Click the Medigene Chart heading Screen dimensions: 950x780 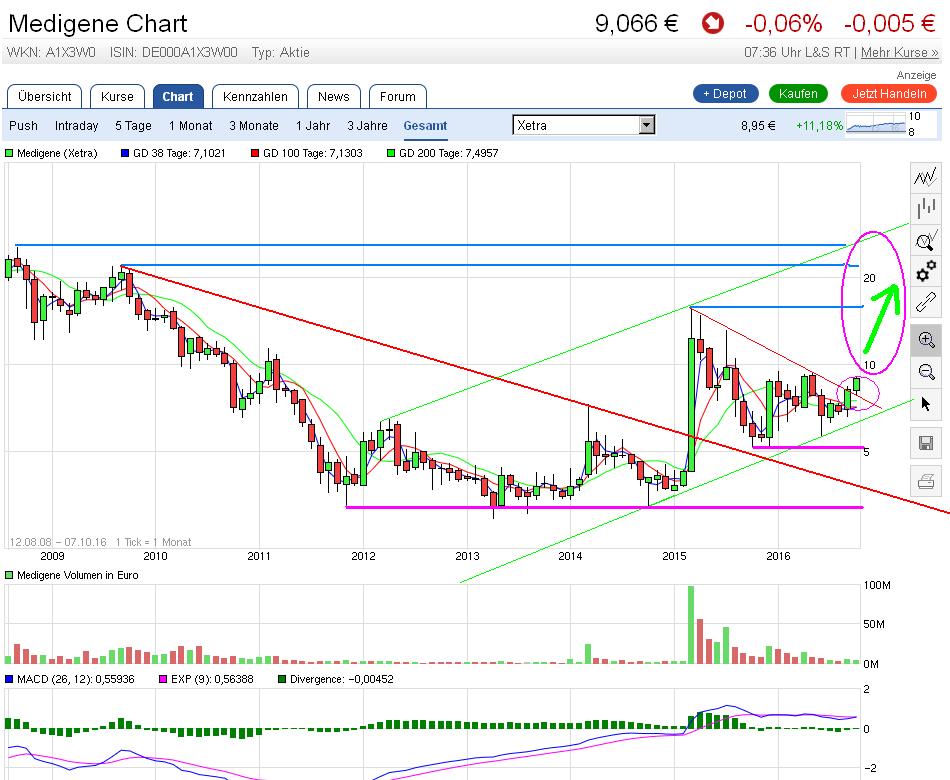pyautogui.click(x=98, y=24)
